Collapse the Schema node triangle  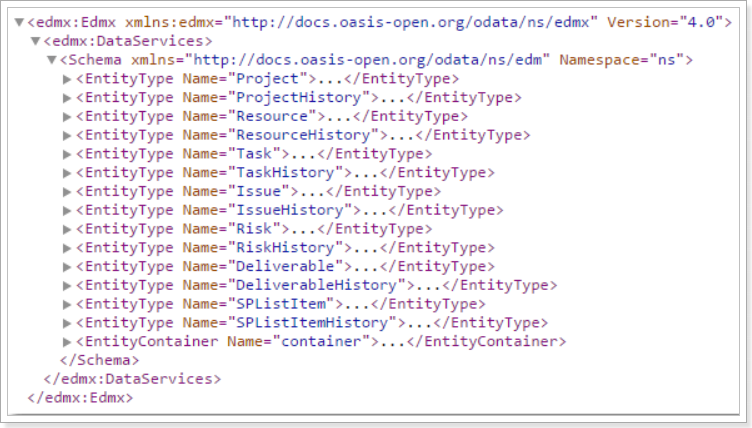[x=52, y=60]
